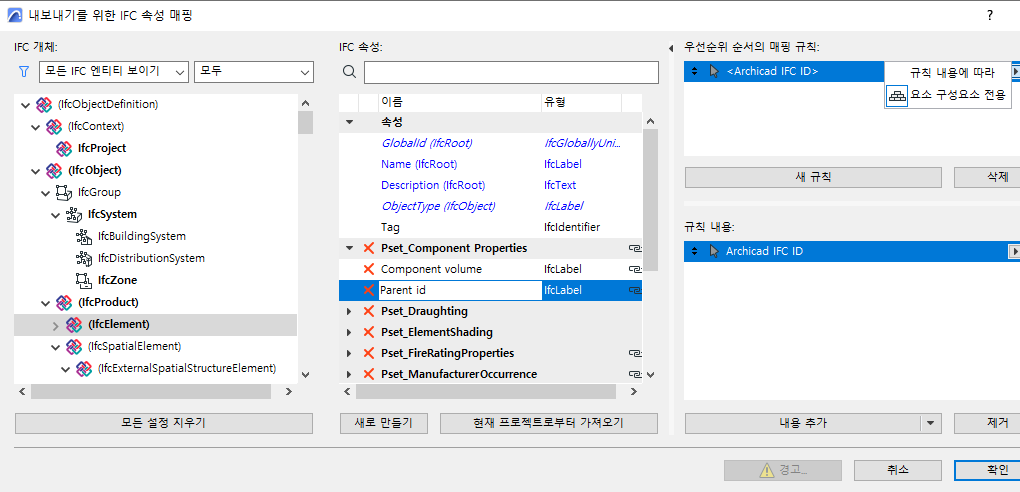This screenshot has width=1020, height=492.
Task: Collapse the (IfcContext) tree node
Action: [x=36, y=126]
